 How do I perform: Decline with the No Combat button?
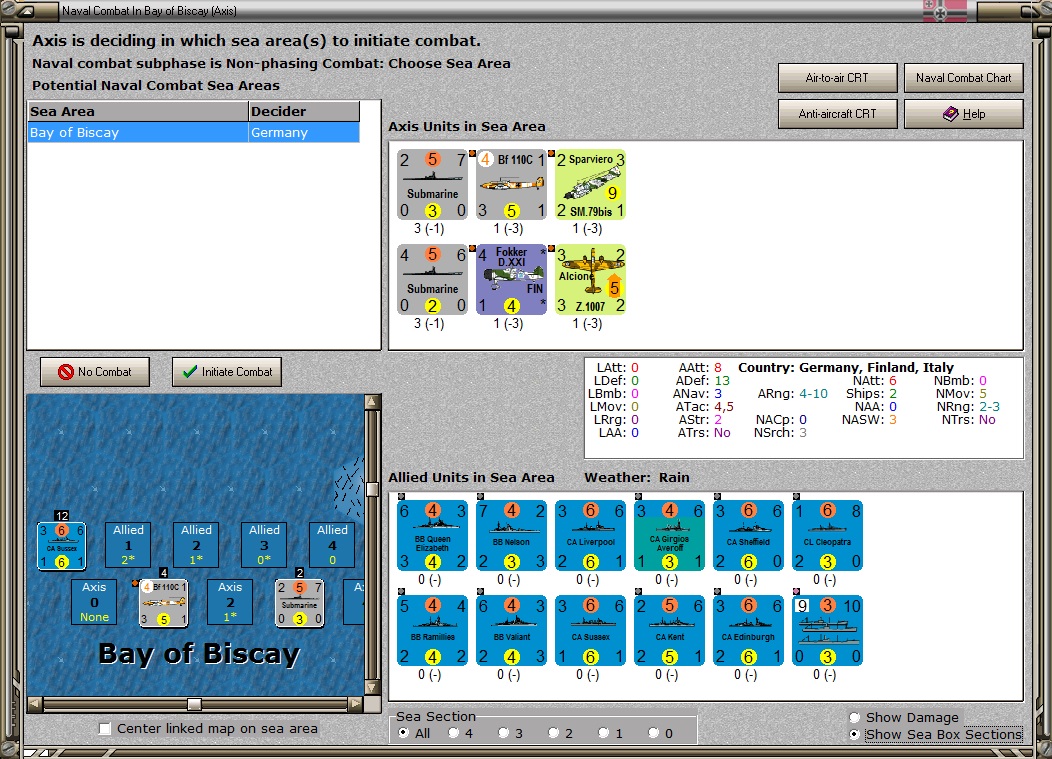click(x=95, y=372)
